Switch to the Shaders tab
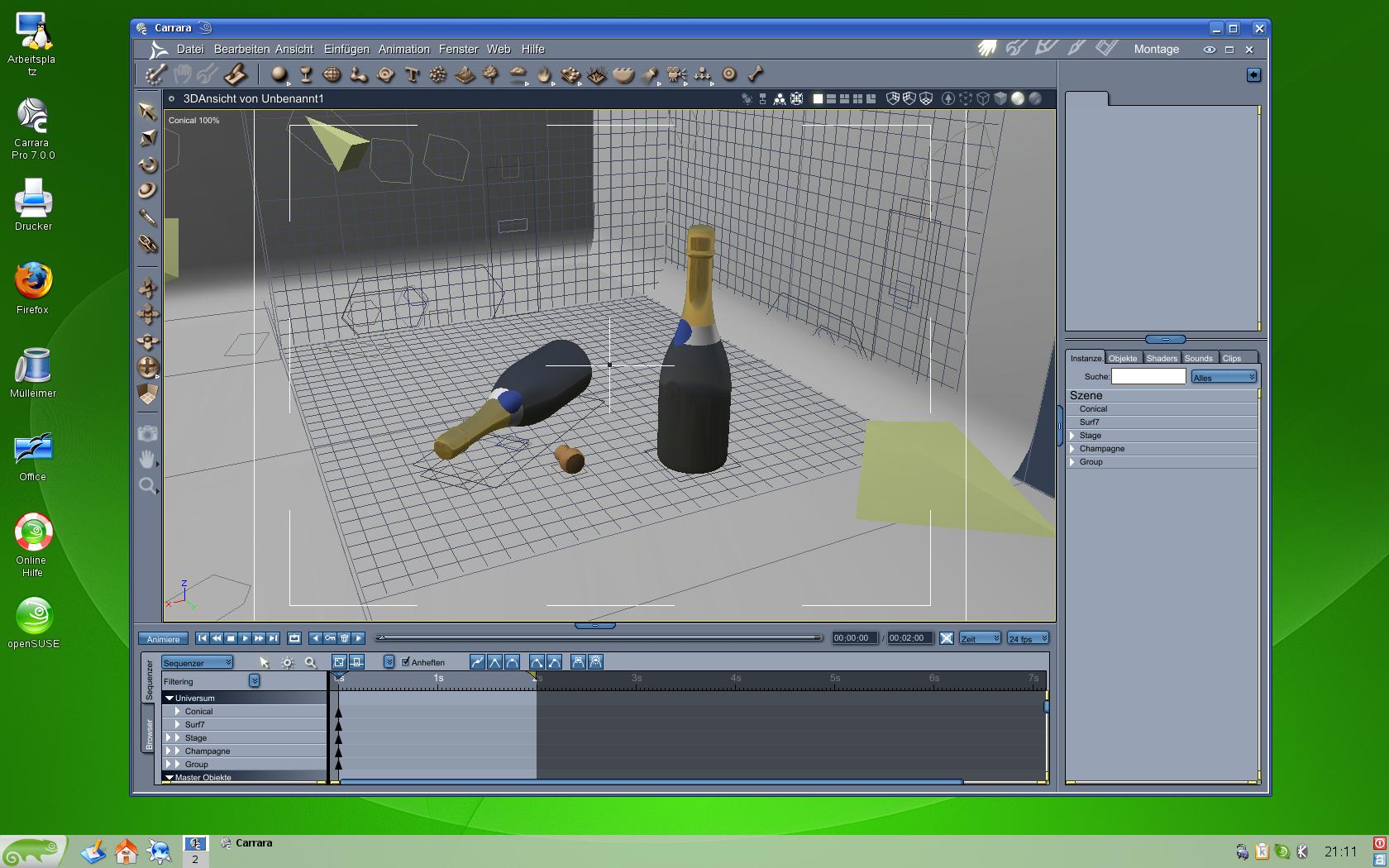Viewport: 1389px width, 868px height. 1162,358
